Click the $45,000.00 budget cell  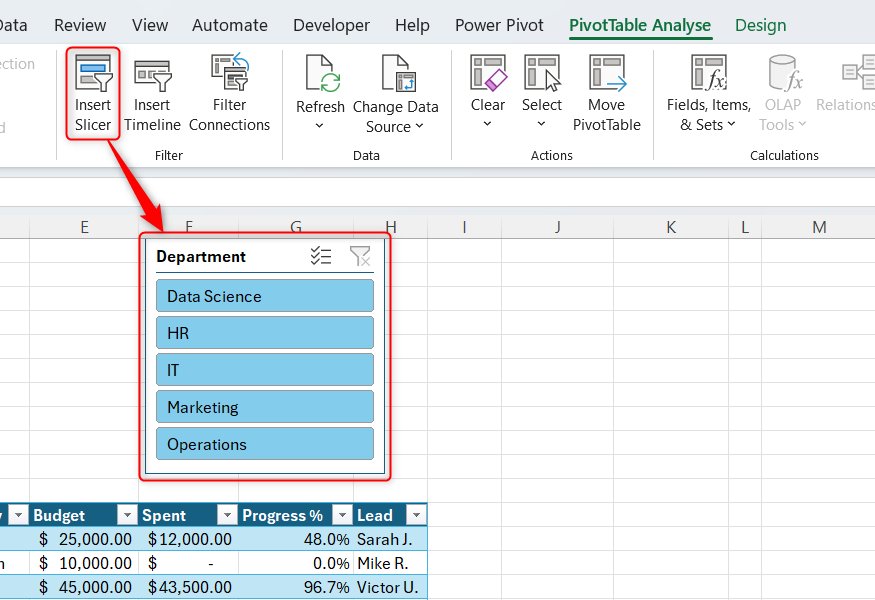tap(84, 587)
